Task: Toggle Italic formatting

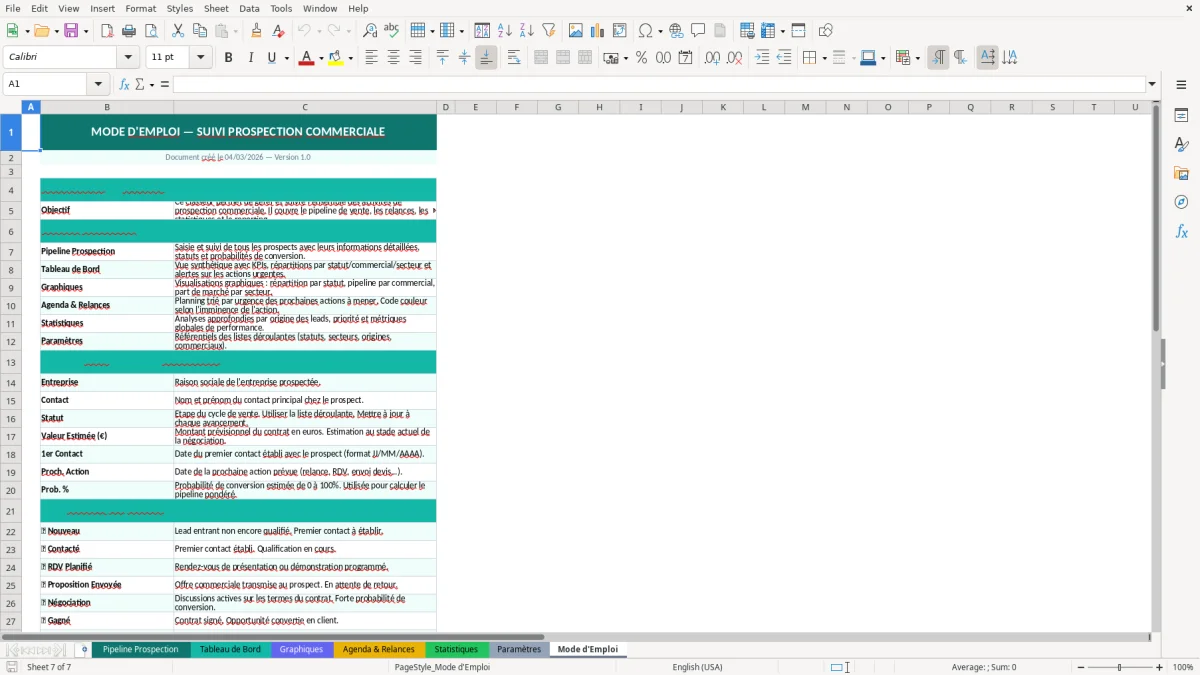Action: 250,58
